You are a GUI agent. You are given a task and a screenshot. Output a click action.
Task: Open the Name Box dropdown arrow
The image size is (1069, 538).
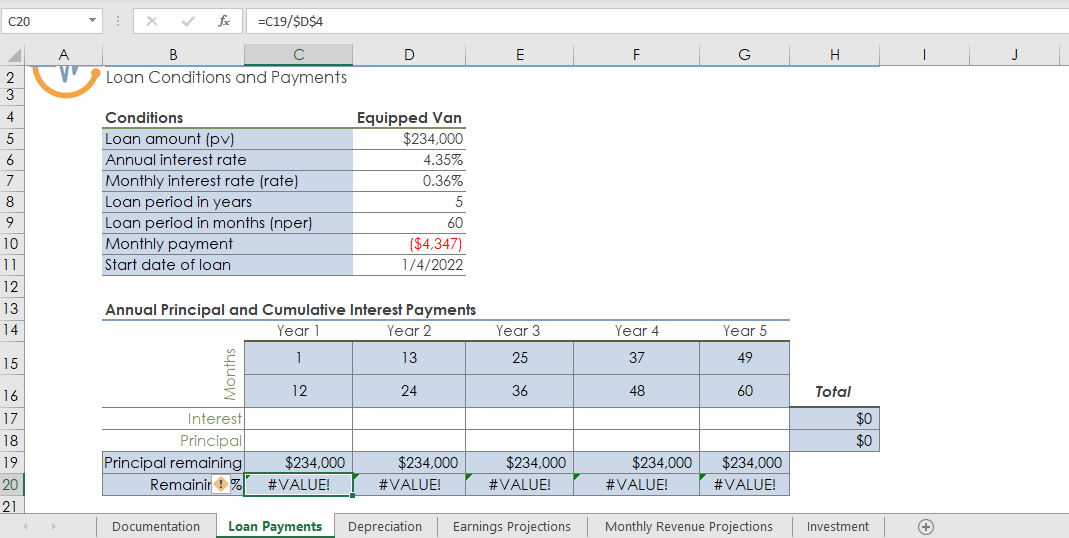click(93, 21)
